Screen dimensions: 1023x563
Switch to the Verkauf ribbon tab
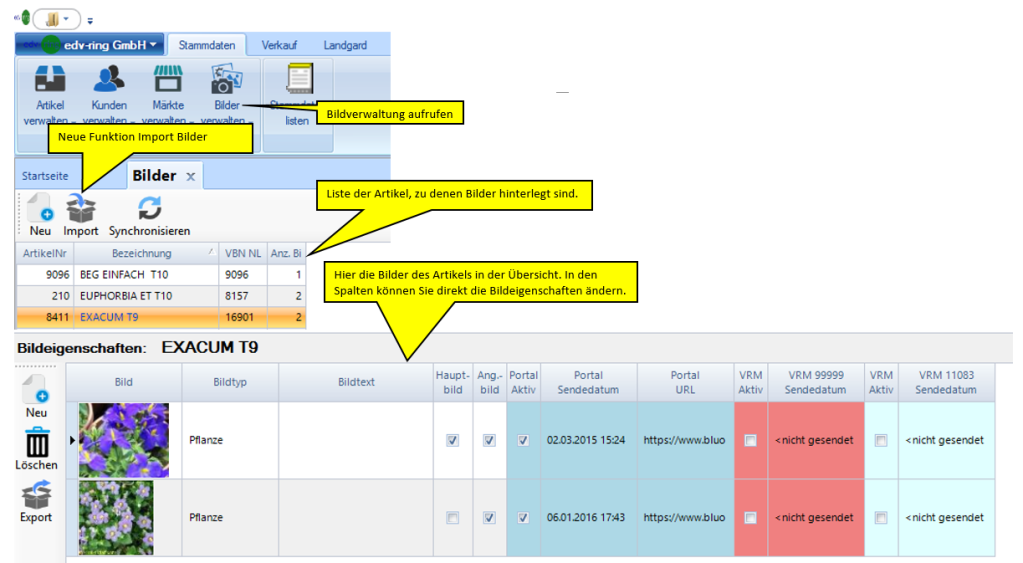click(x=279, y=45)
